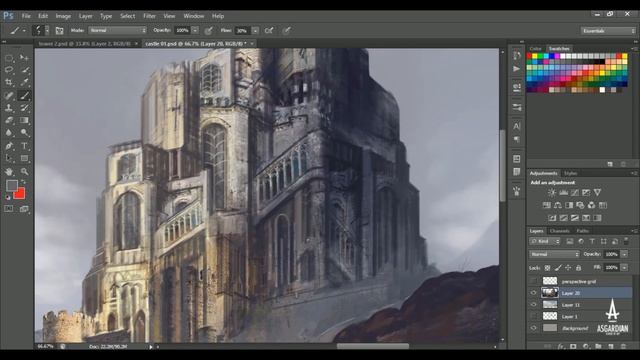Switch to the Paths tab
Screen dimensions: 640x360
pos(582,231)
